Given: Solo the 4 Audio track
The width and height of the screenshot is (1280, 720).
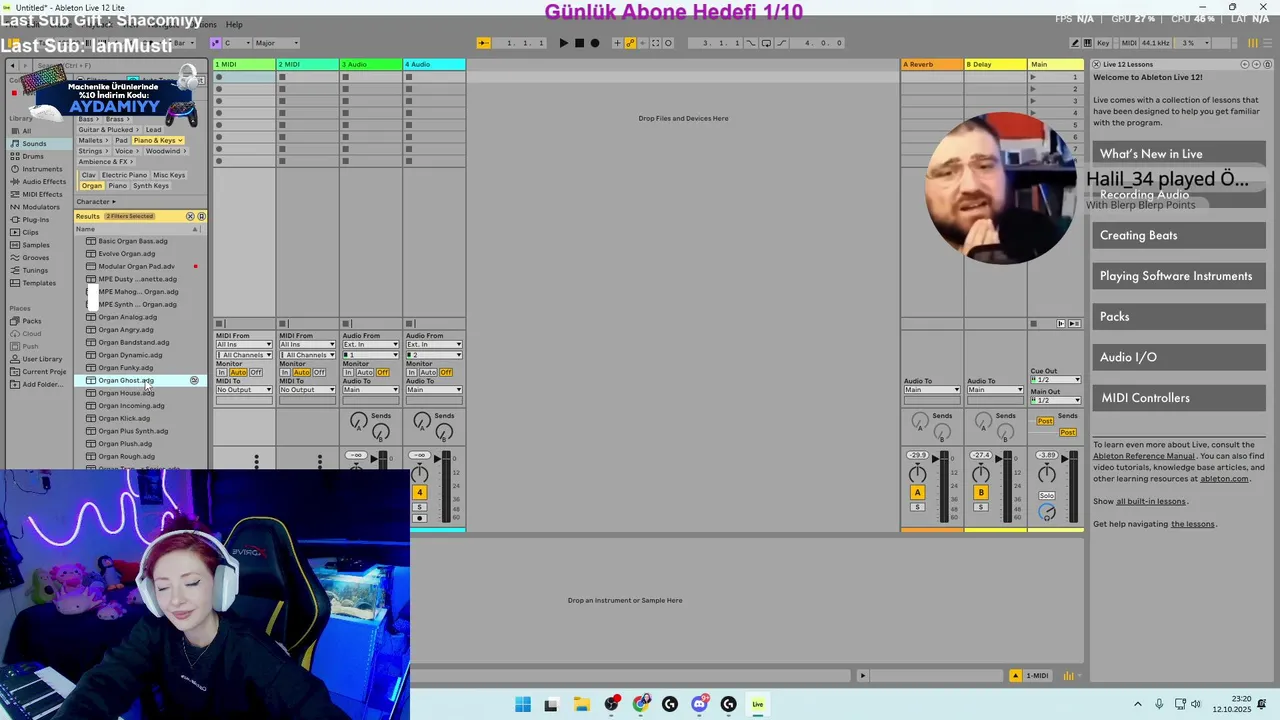Looking at the screenshot, I should 420,507.
